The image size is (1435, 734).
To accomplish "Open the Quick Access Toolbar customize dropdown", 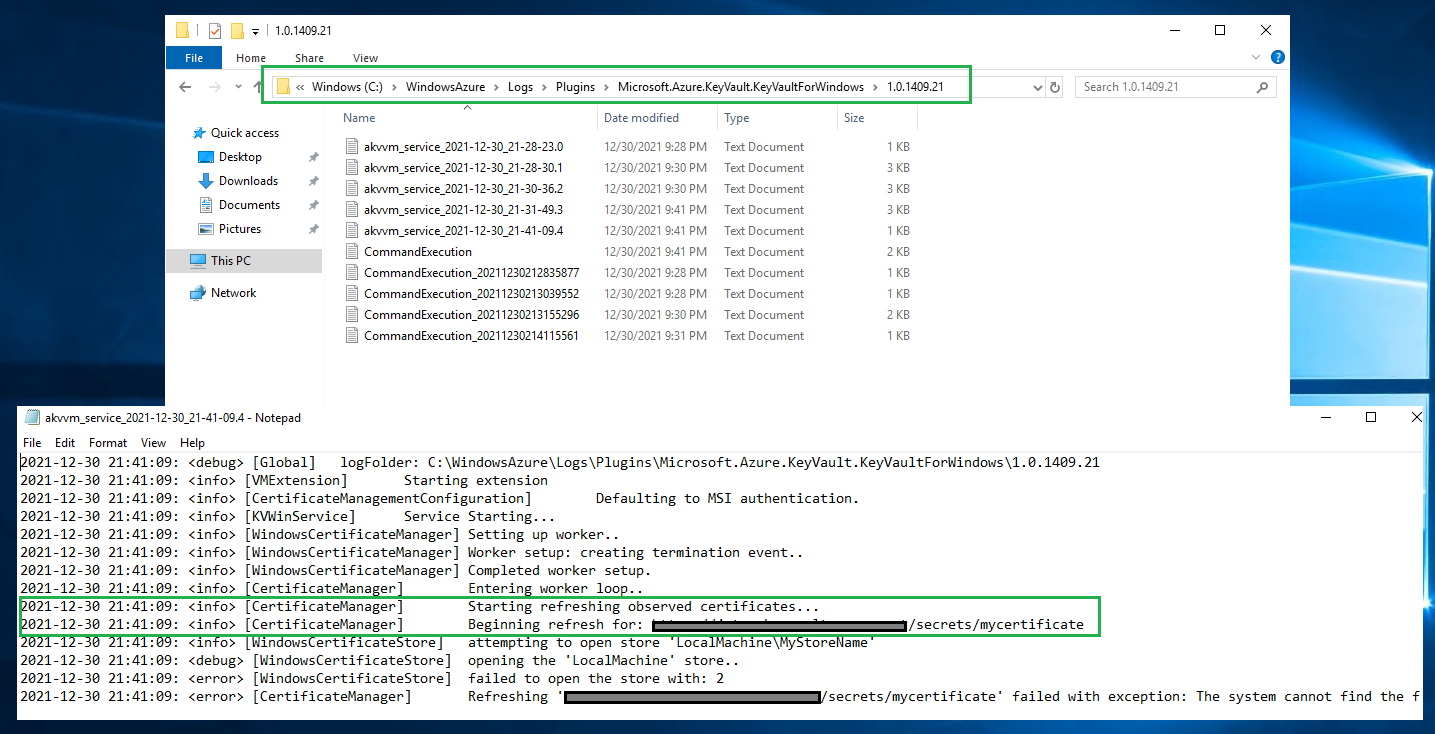I will pyautogui.click(x=255, y=31).
